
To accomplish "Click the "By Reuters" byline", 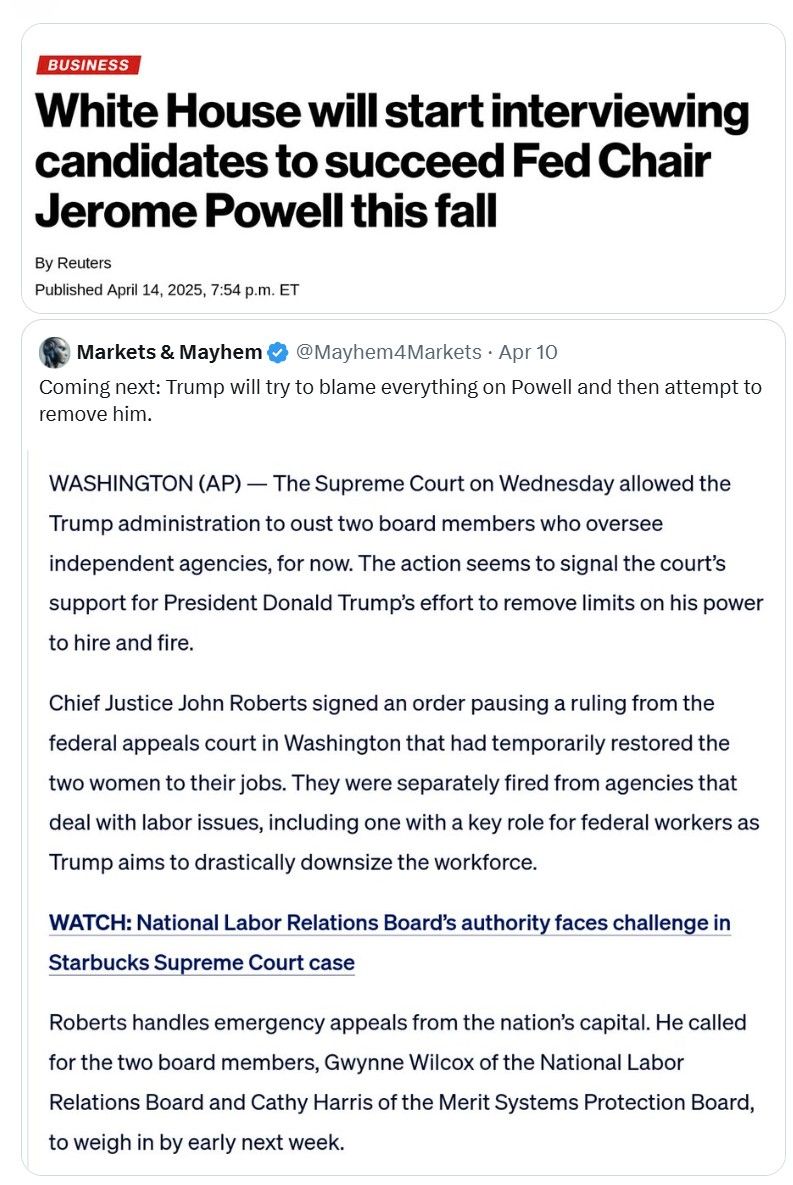I will pos(73,263).
